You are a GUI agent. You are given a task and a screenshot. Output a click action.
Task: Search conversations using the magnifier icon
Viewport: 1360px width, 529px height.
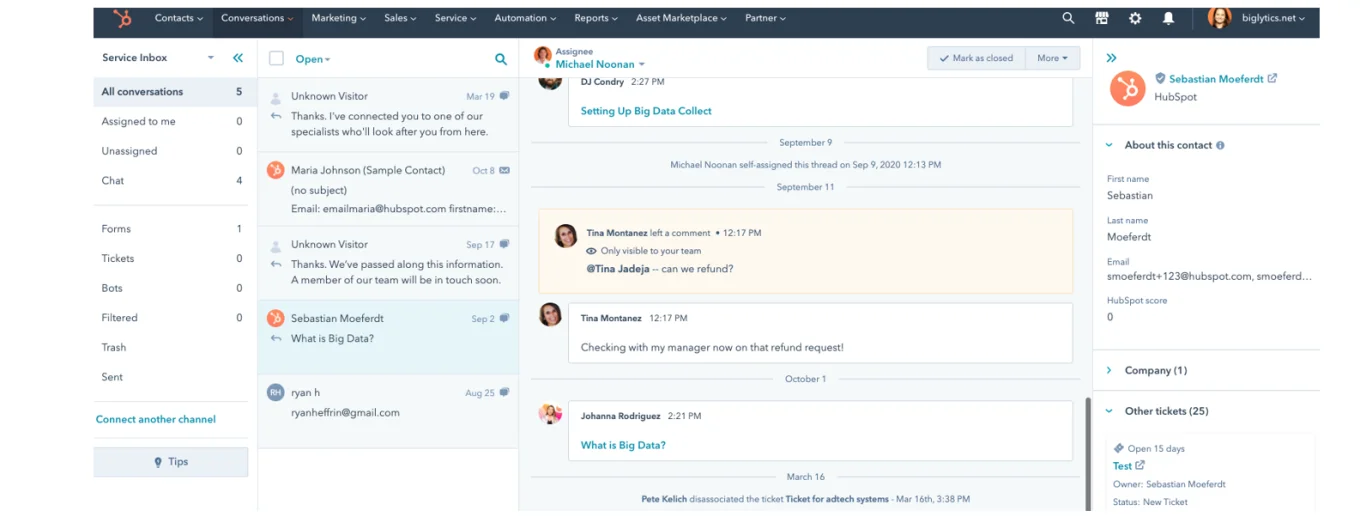point(501,59)
